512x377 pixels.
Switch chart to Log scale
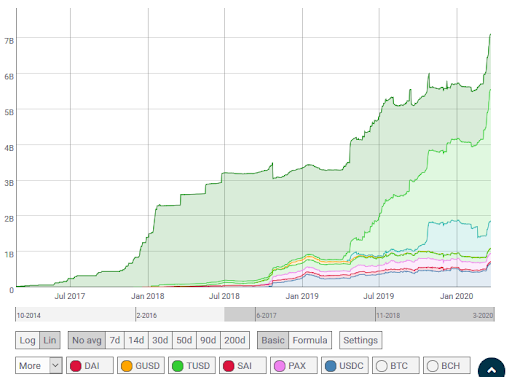(27, 340)
